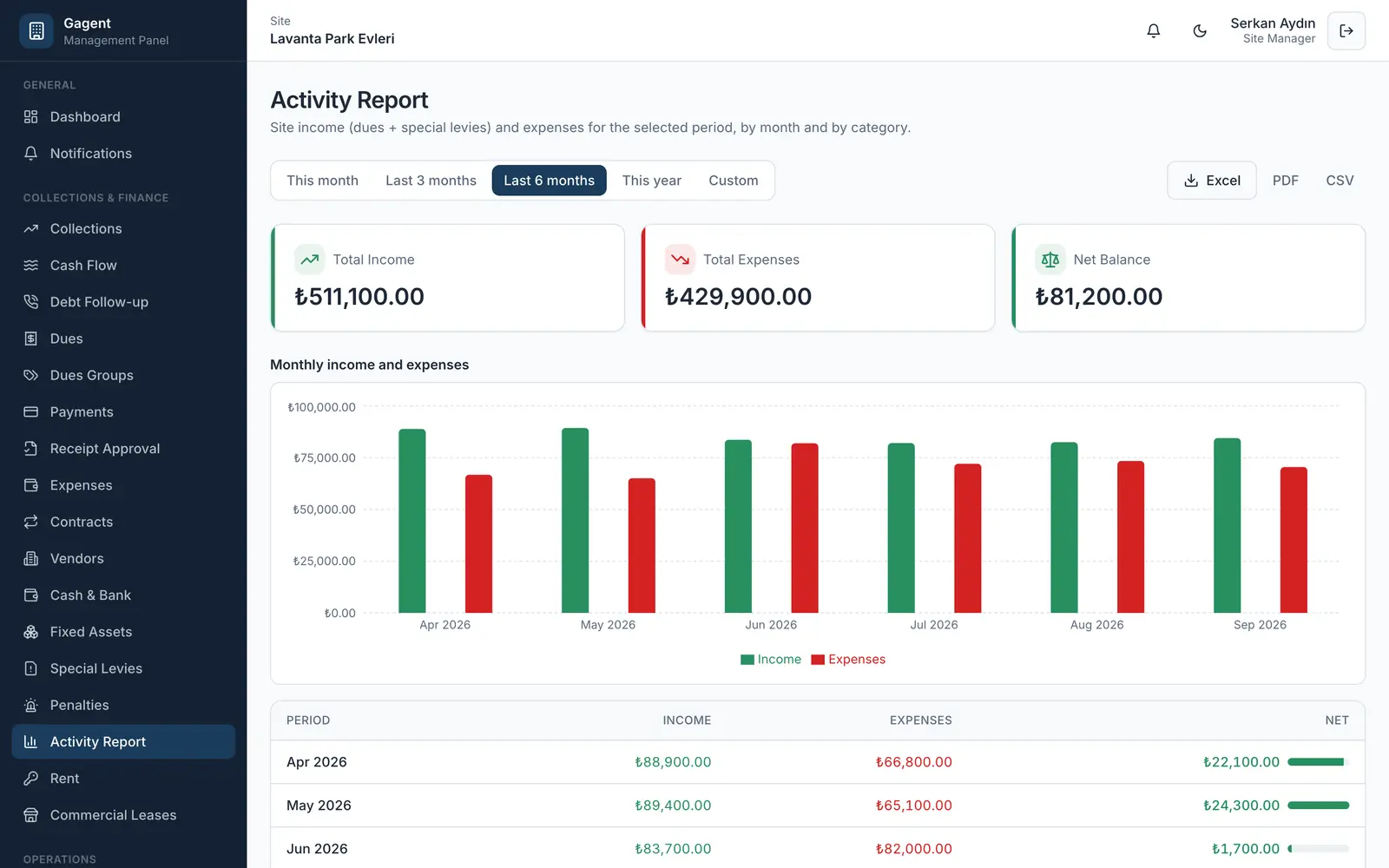Switch to Last 3 months
Viewport: 1389px width, 868px height.
pos(431,181)
